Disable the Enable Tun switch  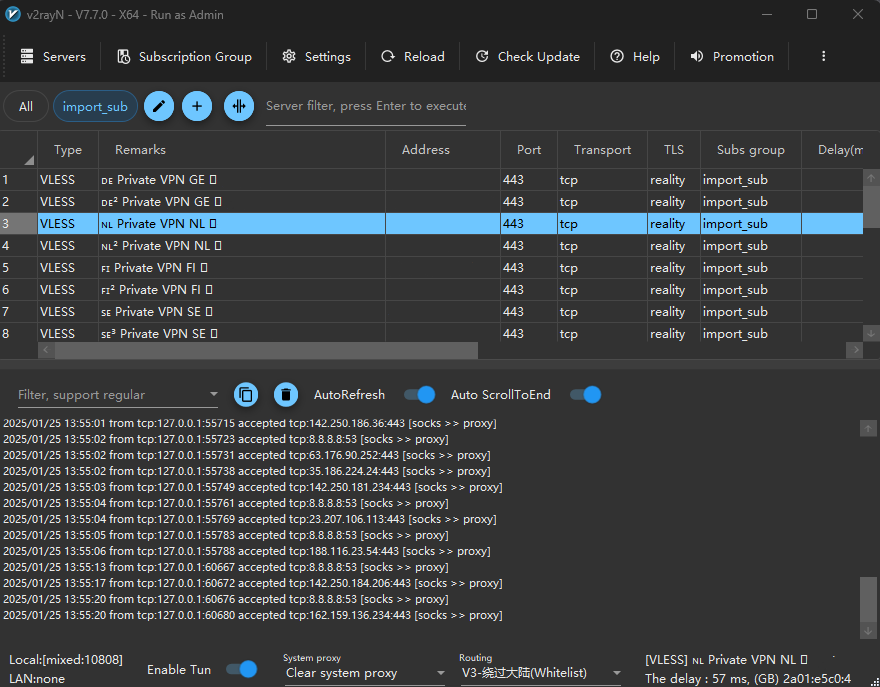point(242,669)
